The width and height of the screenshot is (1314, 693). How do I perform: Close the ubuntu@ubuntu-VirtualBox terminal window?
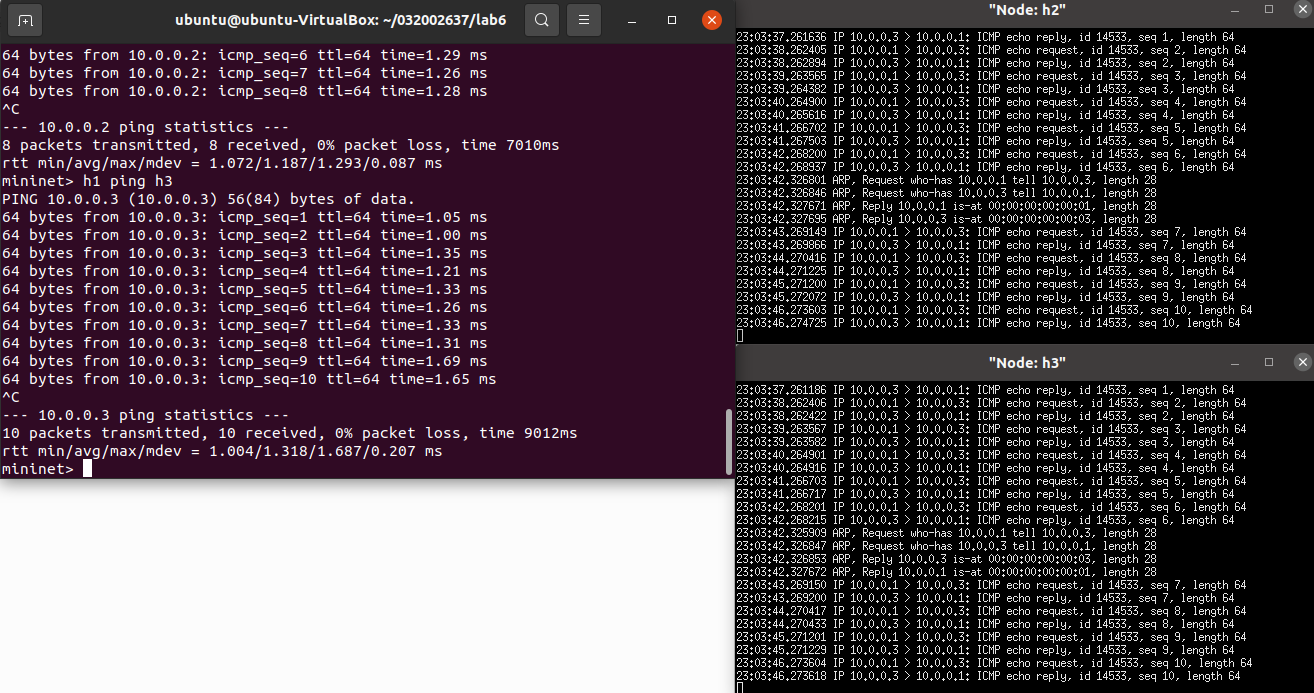point(711,20)
